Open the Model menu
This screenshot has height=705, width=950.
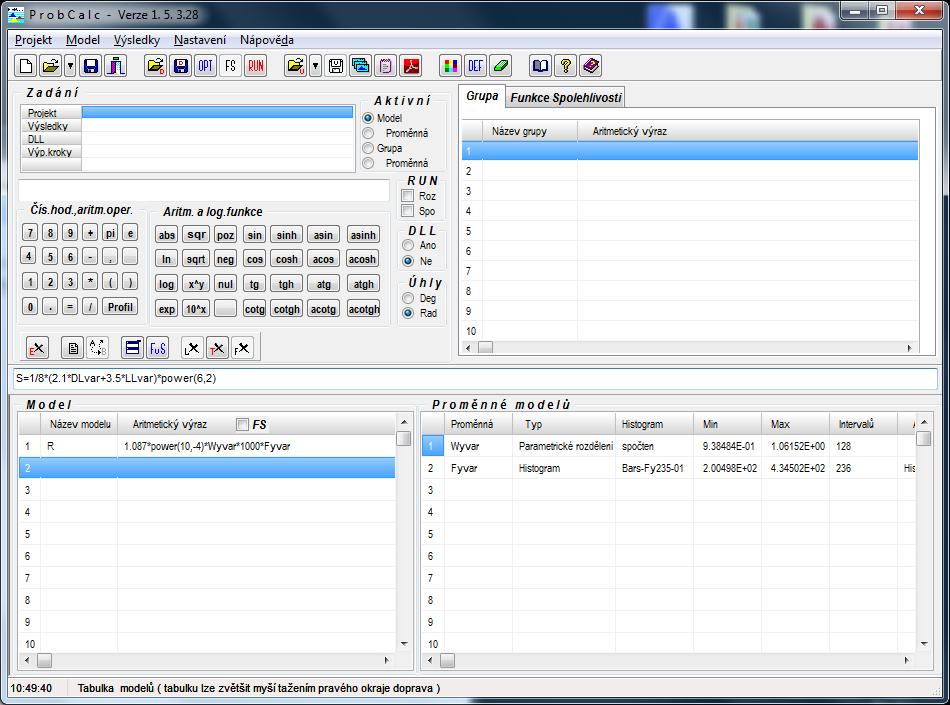[83, 40]
